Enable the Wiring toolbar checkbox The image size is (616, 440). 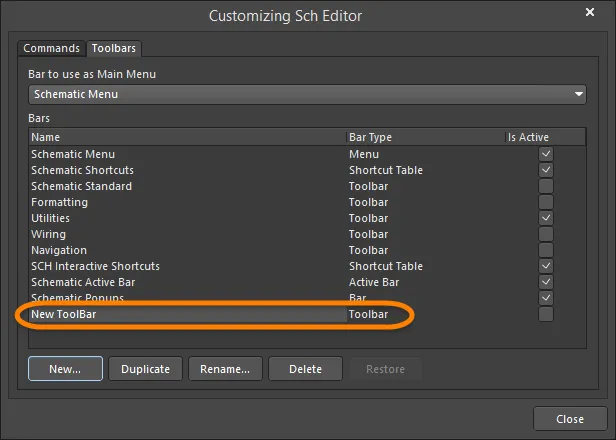(546, 234)
